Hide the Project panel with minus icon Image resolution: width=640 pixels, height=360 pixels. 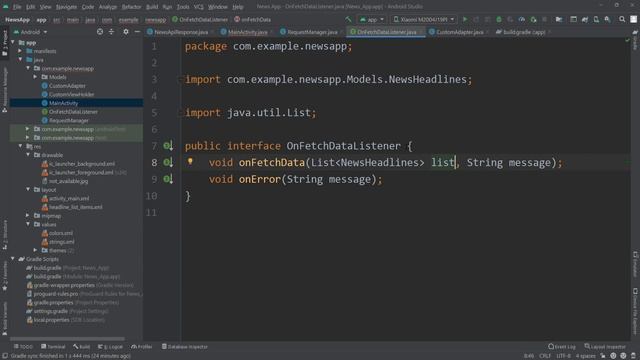pyautogui.click(x=137, y=31)
